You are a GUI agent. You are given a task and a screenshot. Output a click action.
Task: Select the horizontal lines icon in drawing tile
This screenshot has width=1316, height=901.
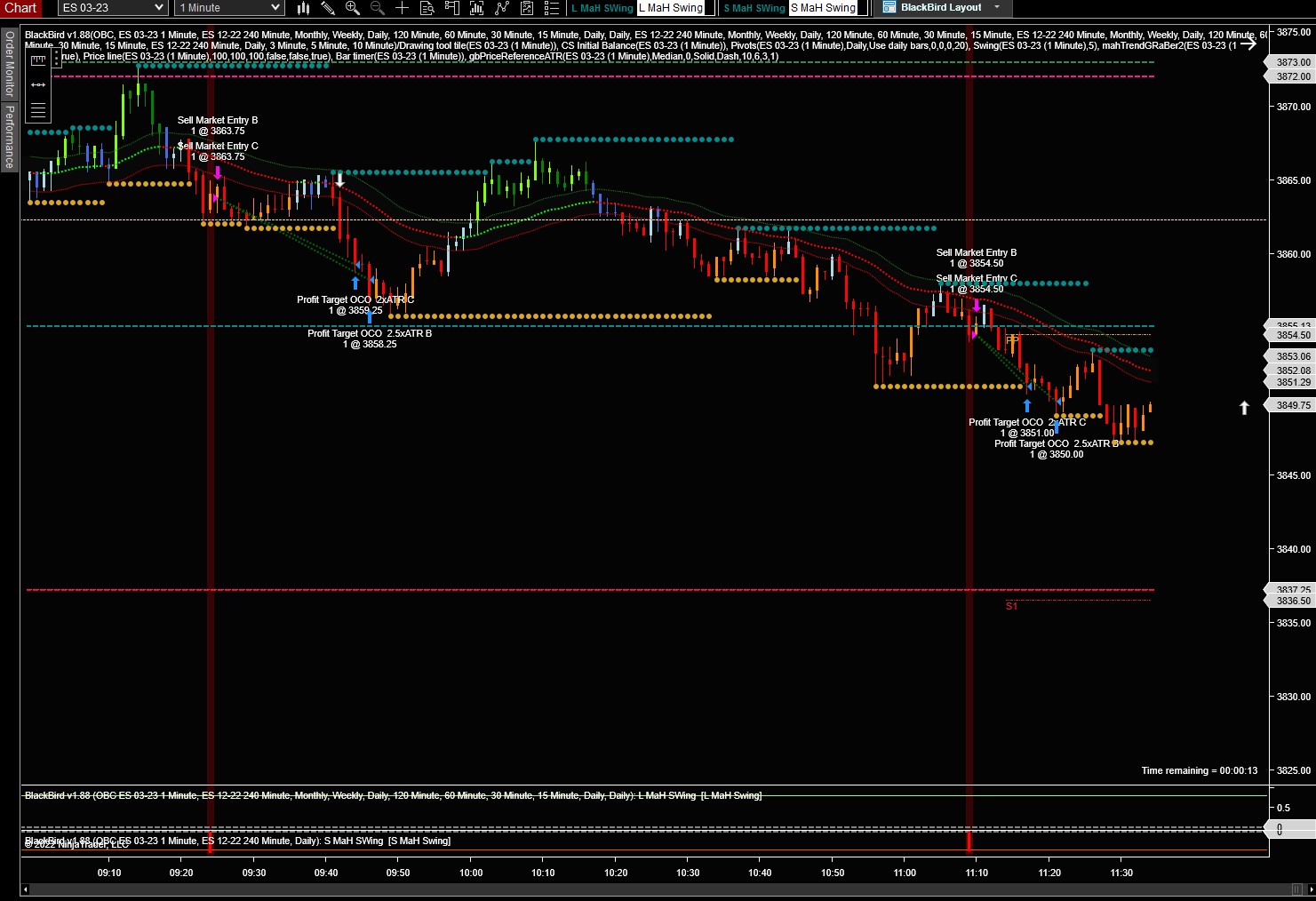[38, 110]
